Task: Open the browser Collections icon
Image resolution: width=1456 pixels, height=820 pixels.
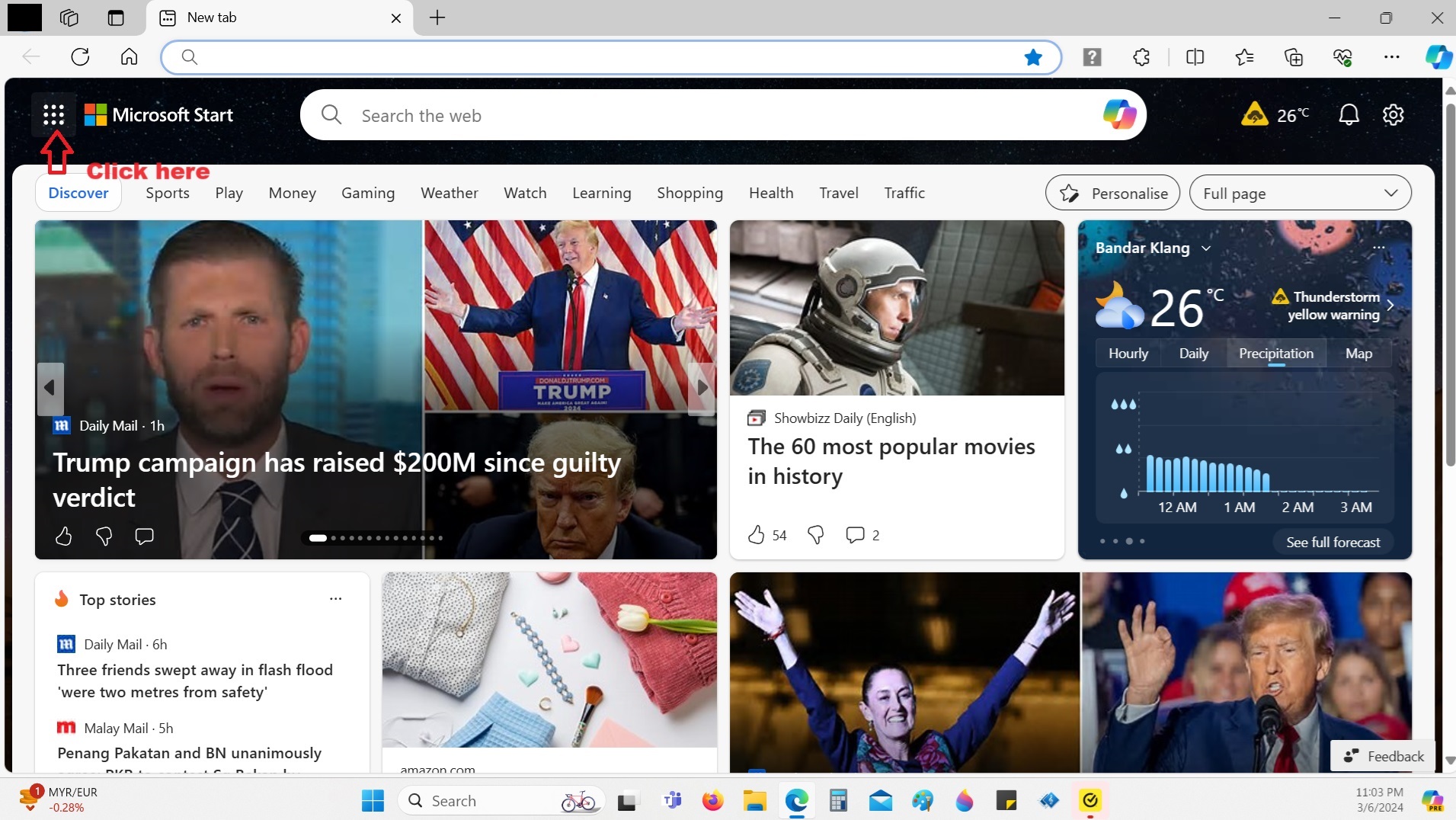Action: pyautogui.click(x=1293, y=57)
